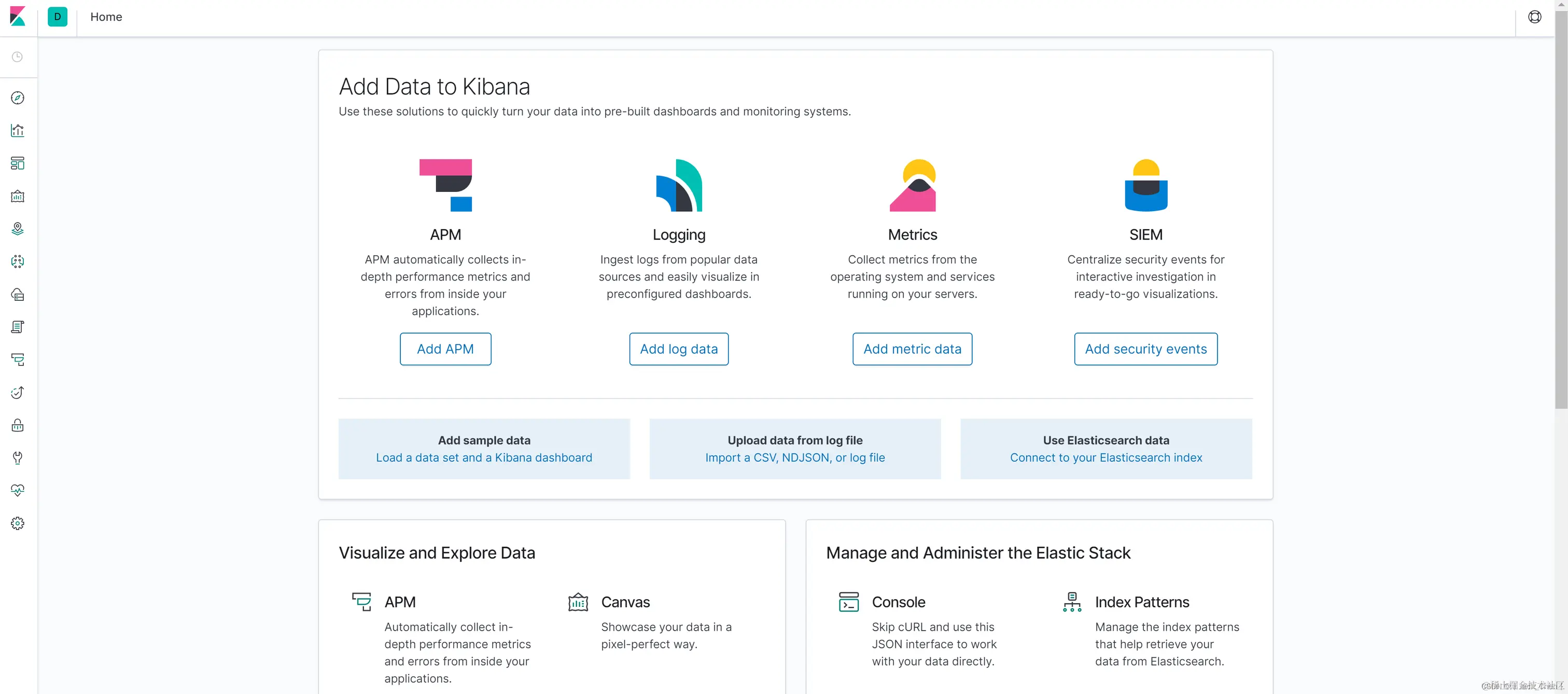Open the help menu in the top-right corner

tap(1534, 17)
